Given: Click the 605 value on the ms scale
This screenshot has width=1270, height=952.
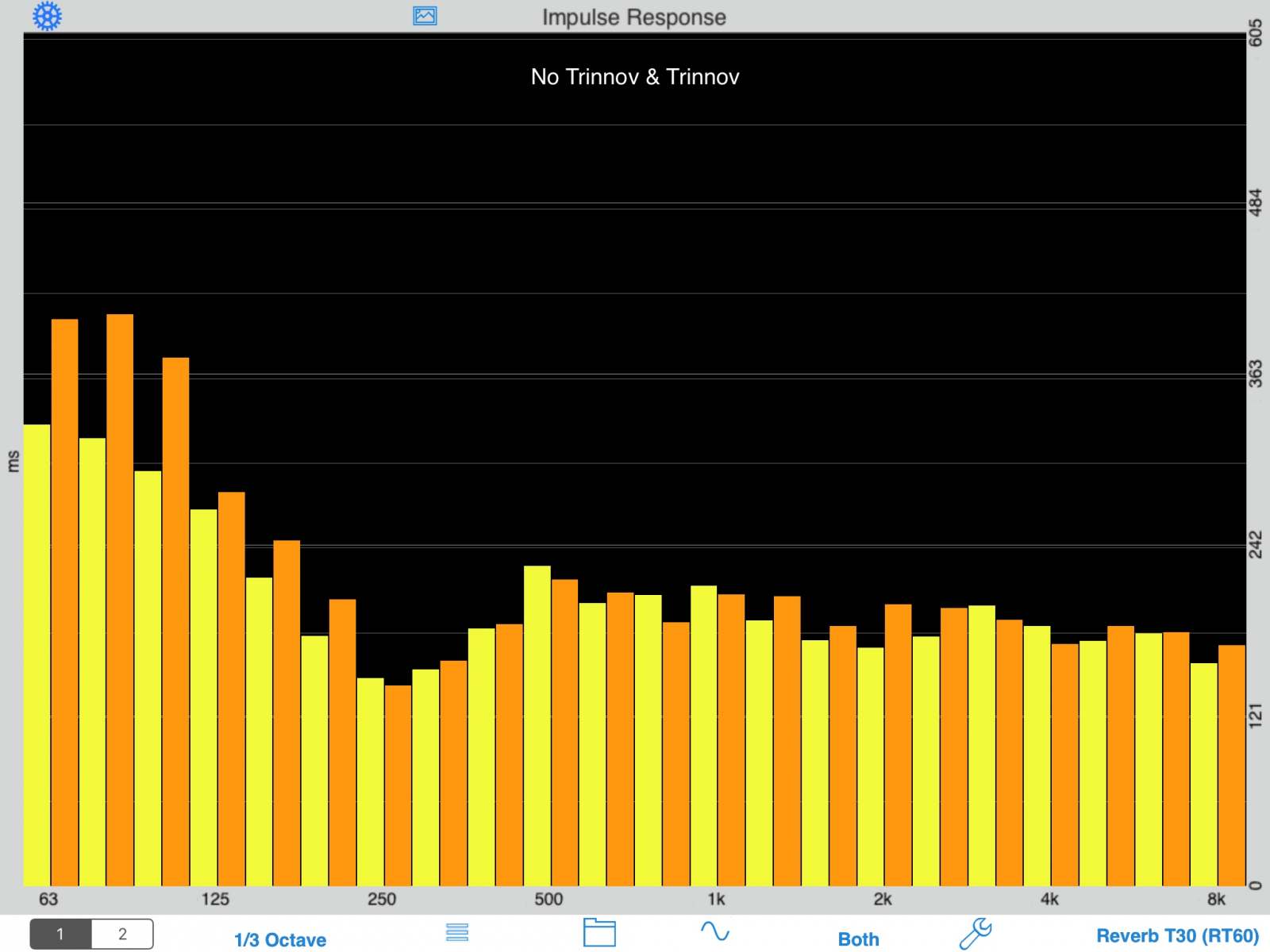Looking at the screenshot, I should (1255, 33).
